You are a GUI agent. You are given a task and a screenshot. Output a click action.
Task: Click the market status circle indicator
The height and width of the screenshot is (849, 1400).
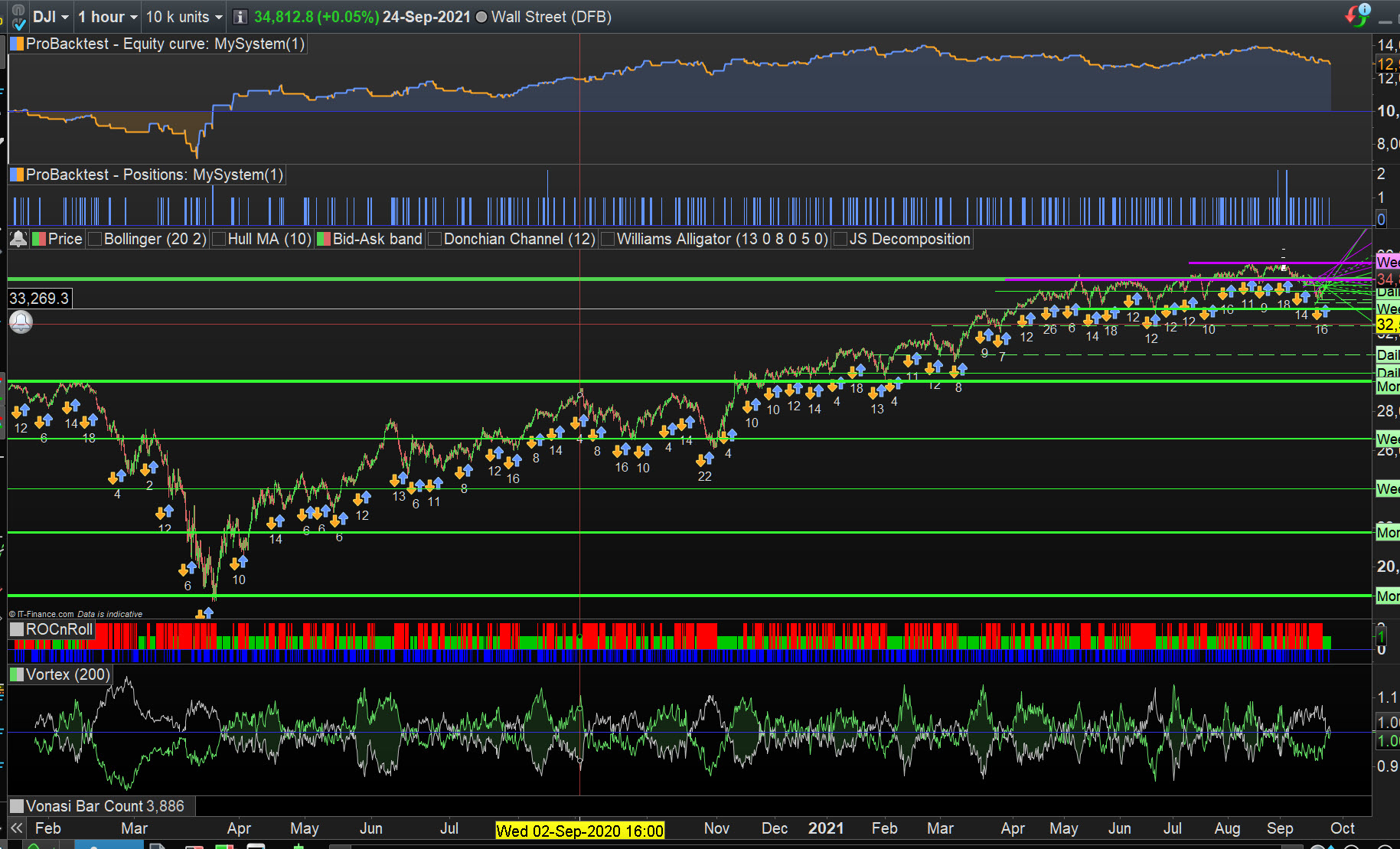pos(481,17)
